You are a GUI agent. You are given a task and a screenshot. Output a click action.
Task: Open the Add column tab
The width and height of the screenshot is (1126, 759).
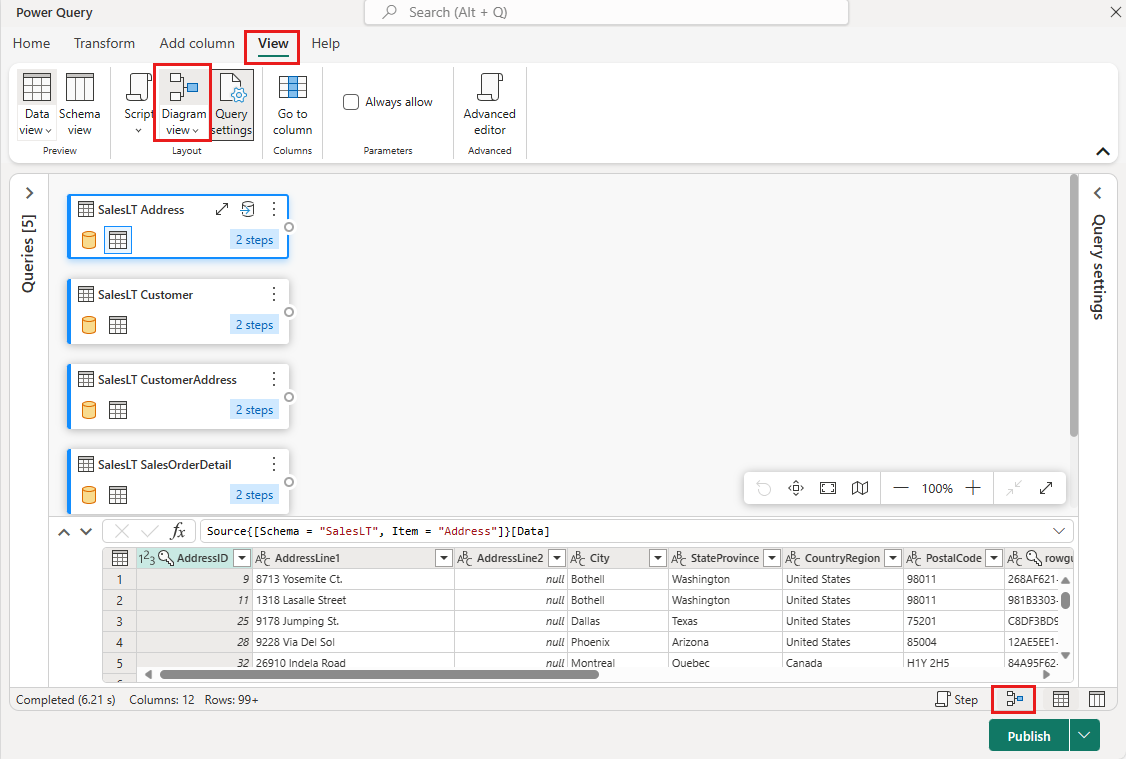[x=197, y=43]
